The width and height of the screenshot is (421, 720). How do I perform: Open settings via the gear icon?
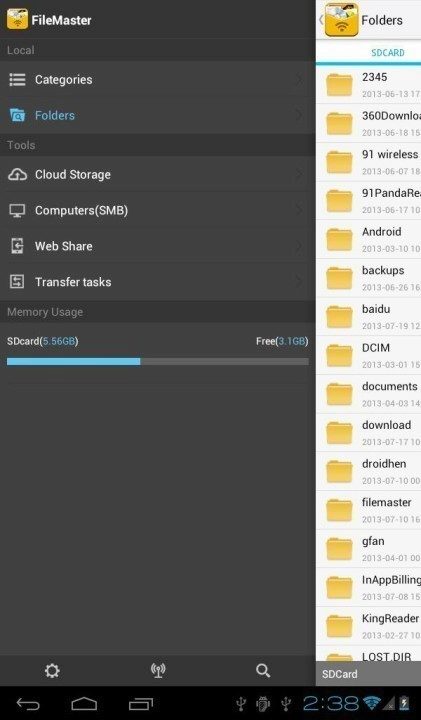click(x=52, y=671)
